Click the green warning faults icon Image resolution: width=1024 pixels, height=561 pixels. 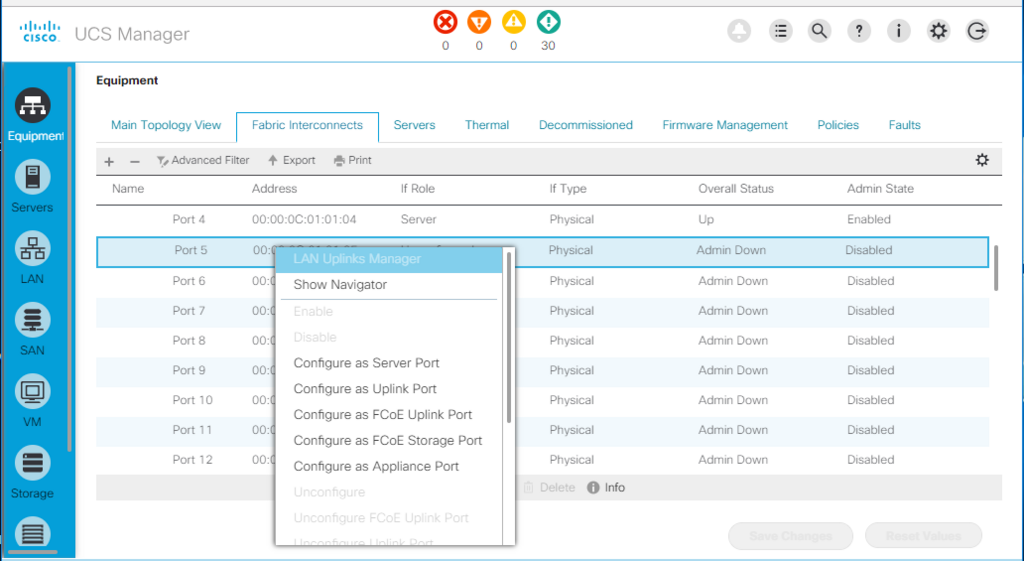pyautogui.click(x=549, y=22)
